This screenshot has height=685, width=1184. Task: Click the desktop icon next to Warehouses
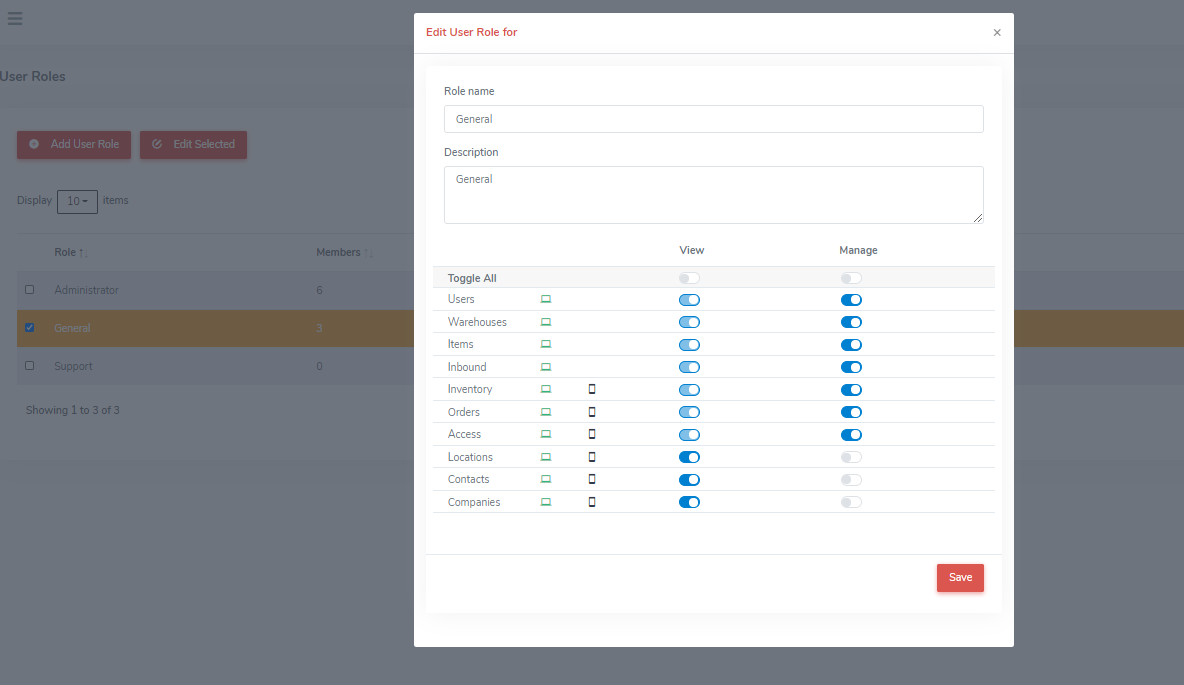pyautogui.click(x=546, y=322)
